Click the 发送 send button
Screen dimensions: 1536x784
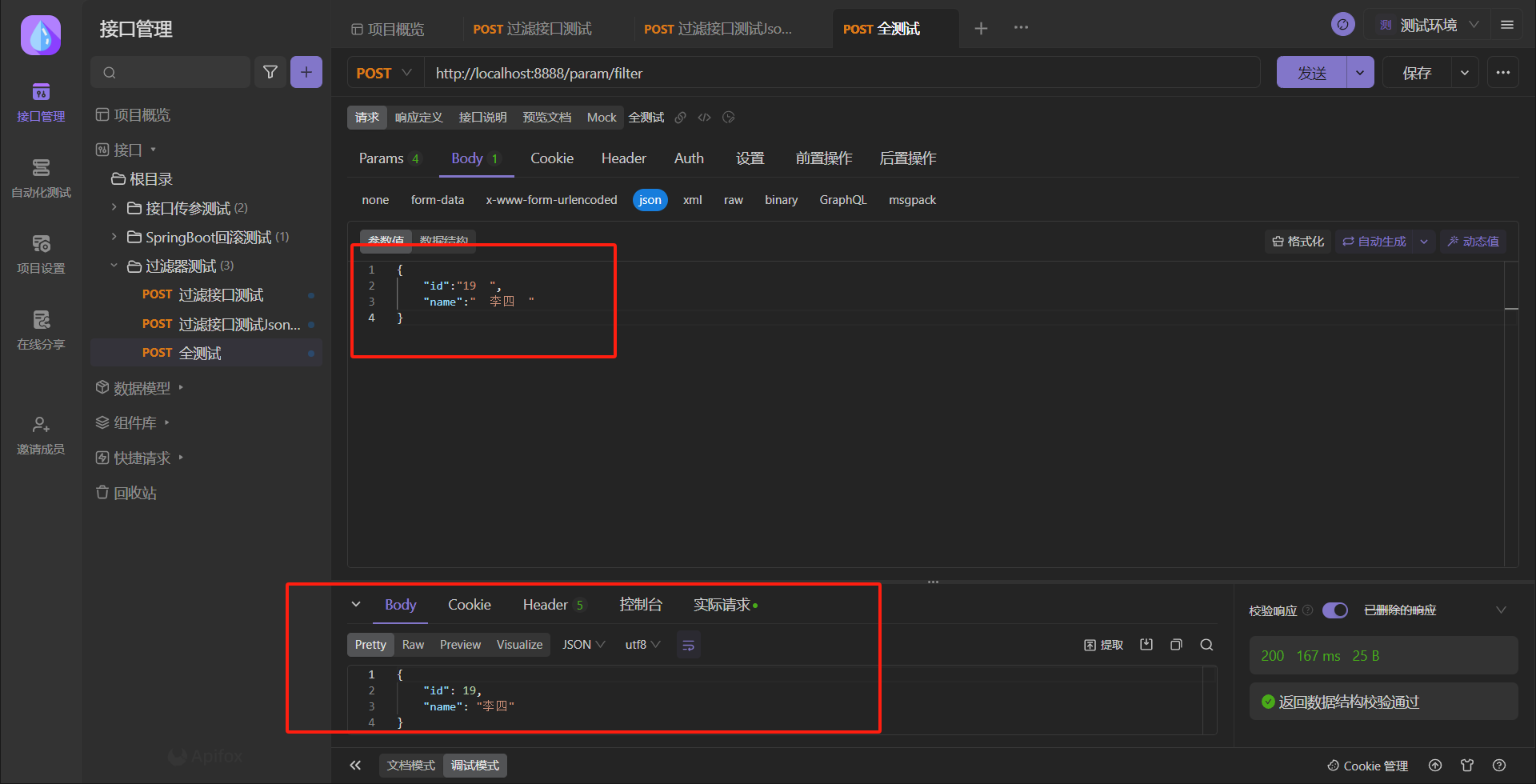[1312, 73]
